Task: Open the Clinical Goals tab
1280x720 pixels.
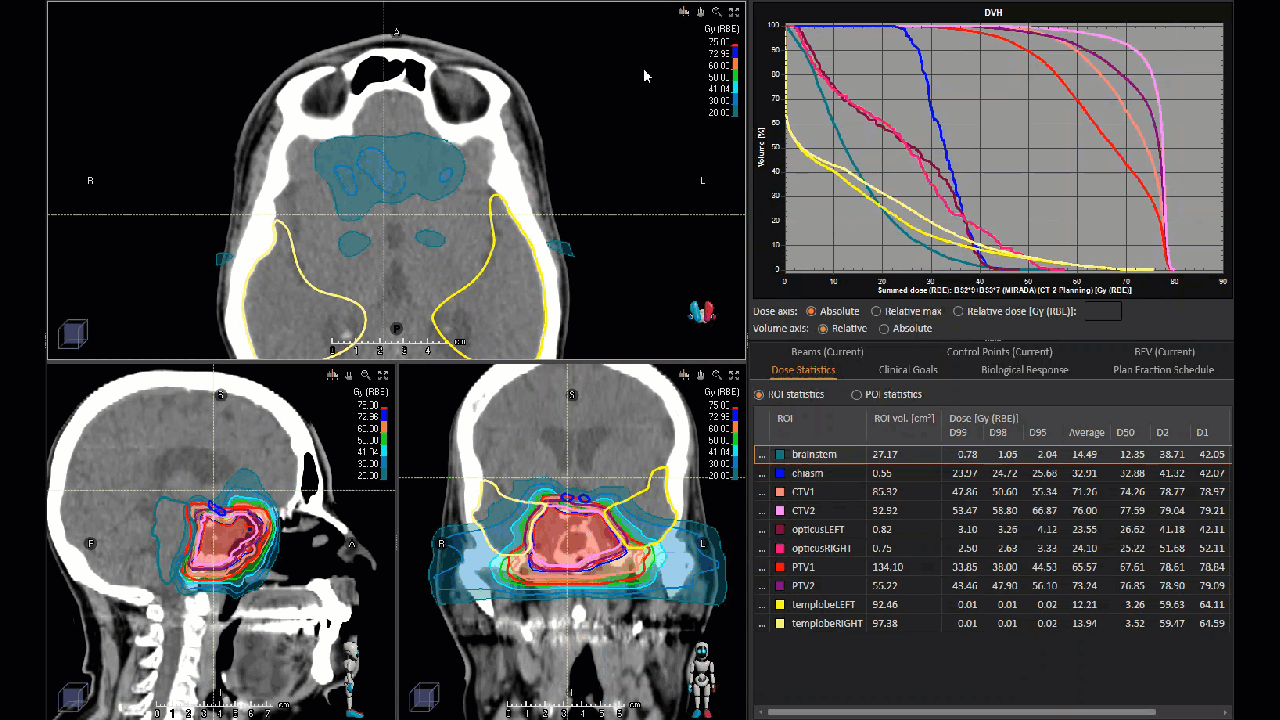Action: (x=908, y=370)
